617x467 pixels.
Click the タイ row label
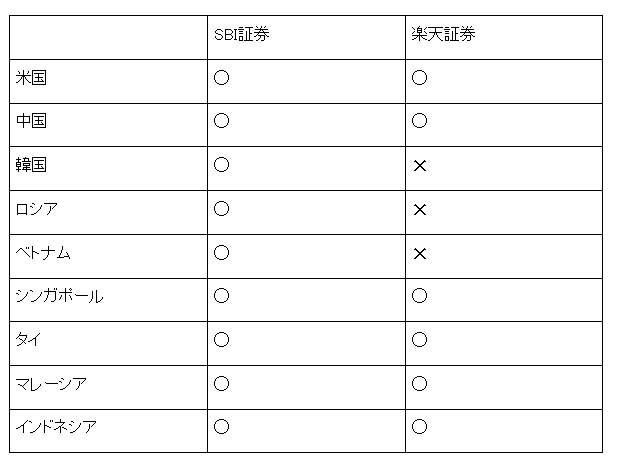27,340
